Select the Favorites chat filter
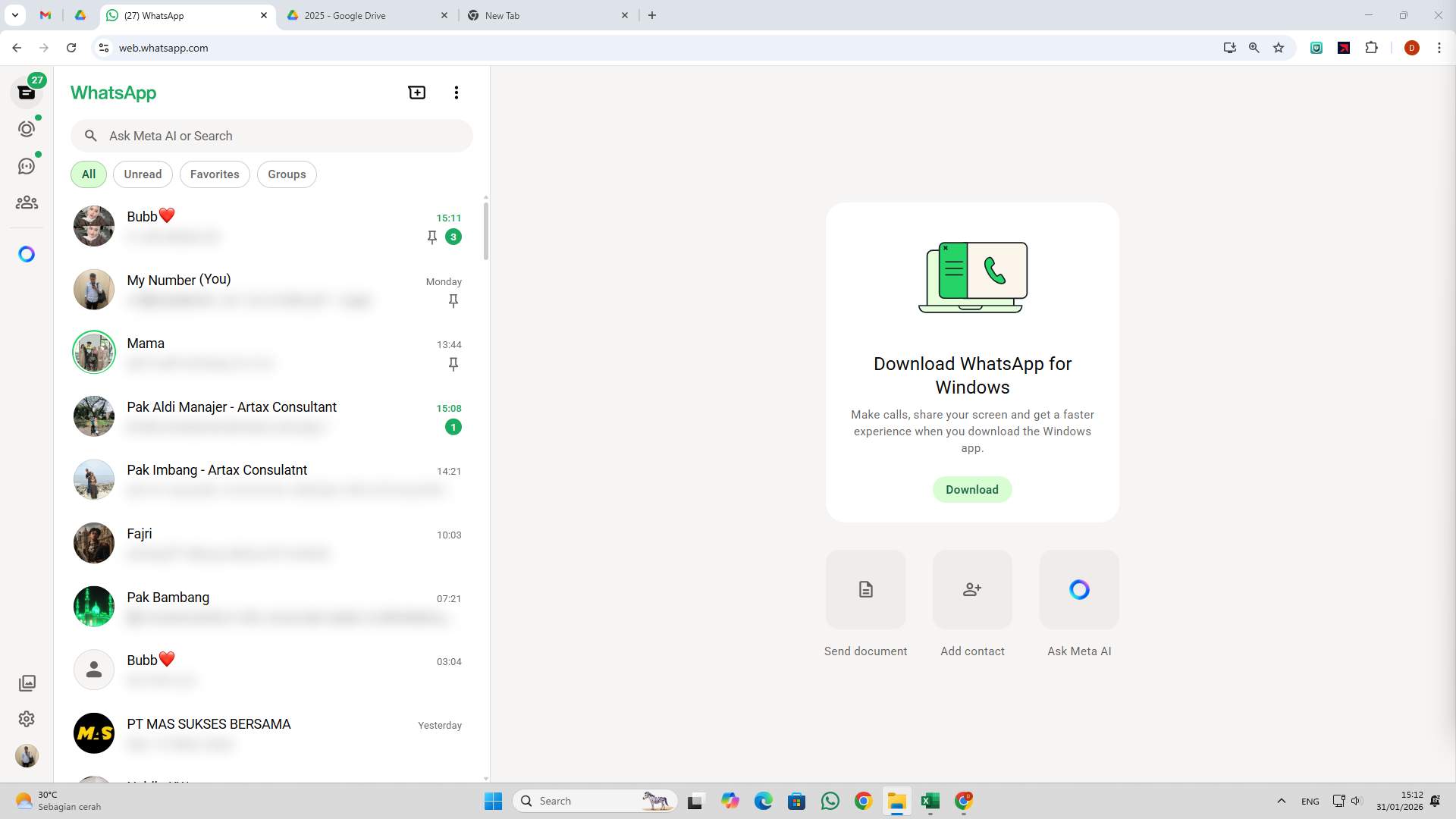Viewport: 1456px width, 819px height. 215,174
